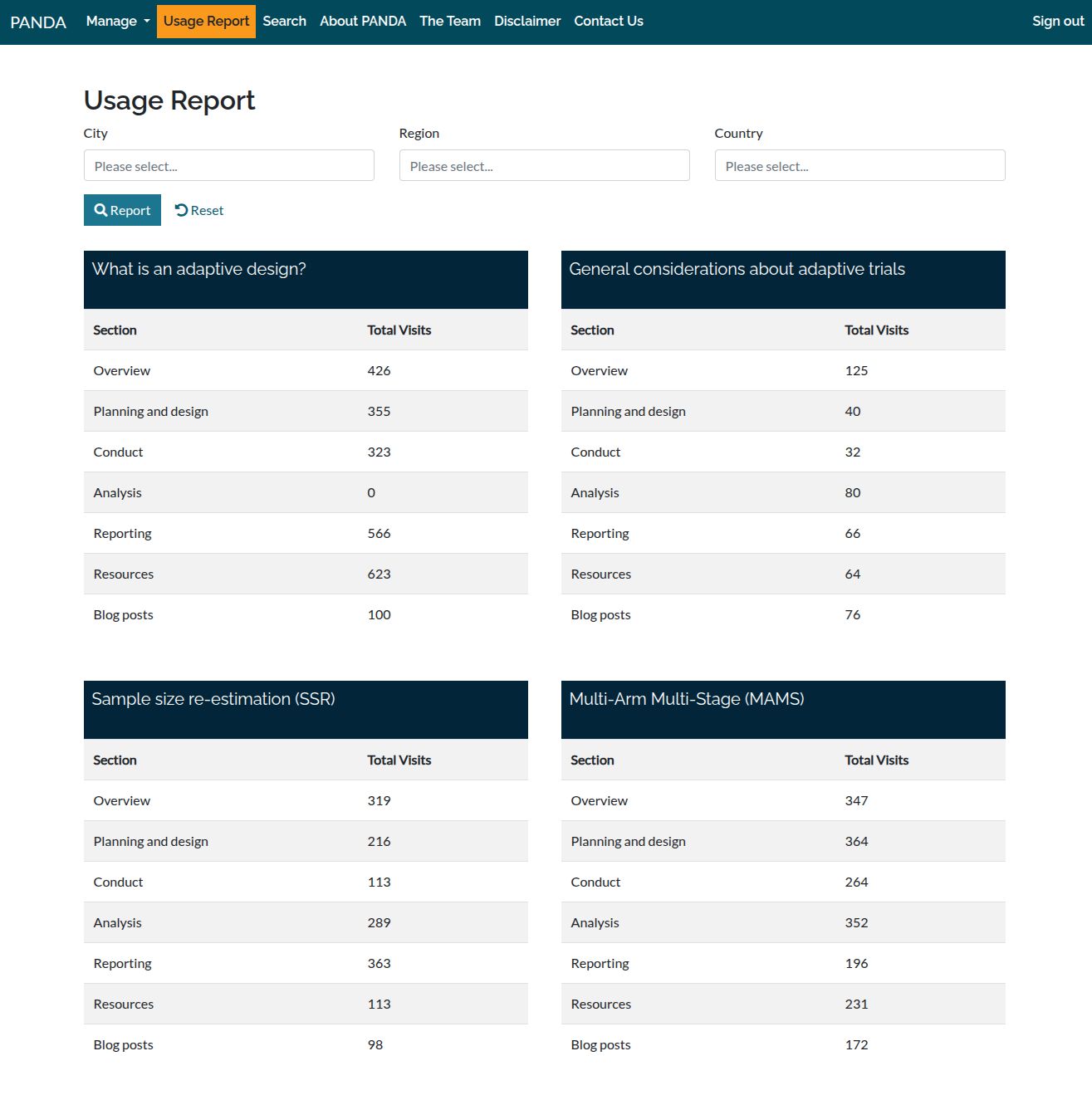Image resolution: width=1092 pixels, height=1095 pixels.
Task: Click the Usage Report page heading
Action: [x=169, y=100]
